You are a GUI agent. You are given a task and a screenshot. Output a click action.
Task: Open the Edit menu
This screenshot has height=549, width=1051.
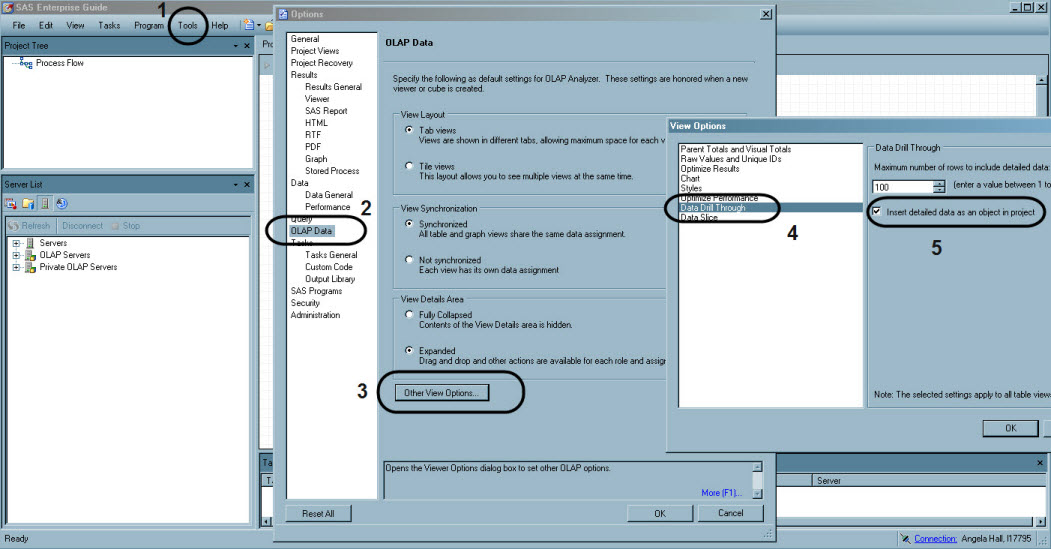pos(46,25)
